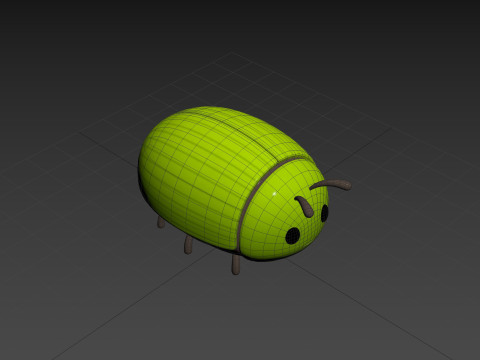Select the rear leg near the beetle's back
The width and height of the screenshot is (480, 360).
point(161,222)
